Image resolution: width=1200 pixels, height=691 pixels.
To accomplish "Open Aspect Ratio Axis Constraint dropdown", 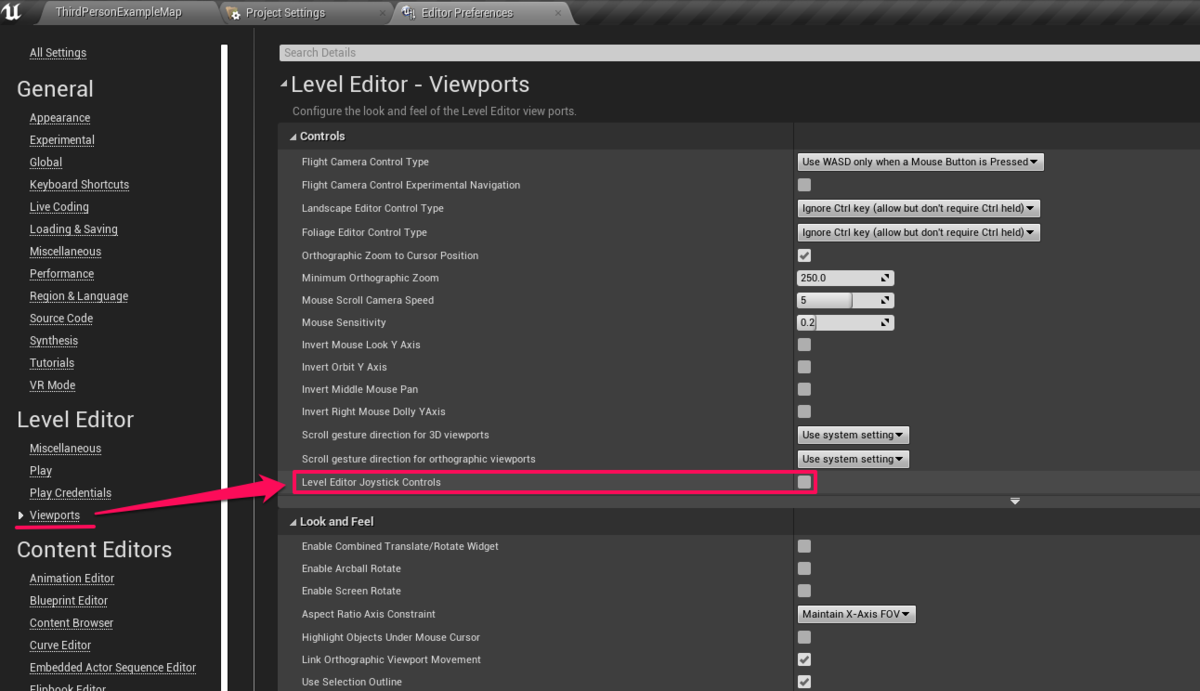I will pyautogui.click(x=856, y=614).
